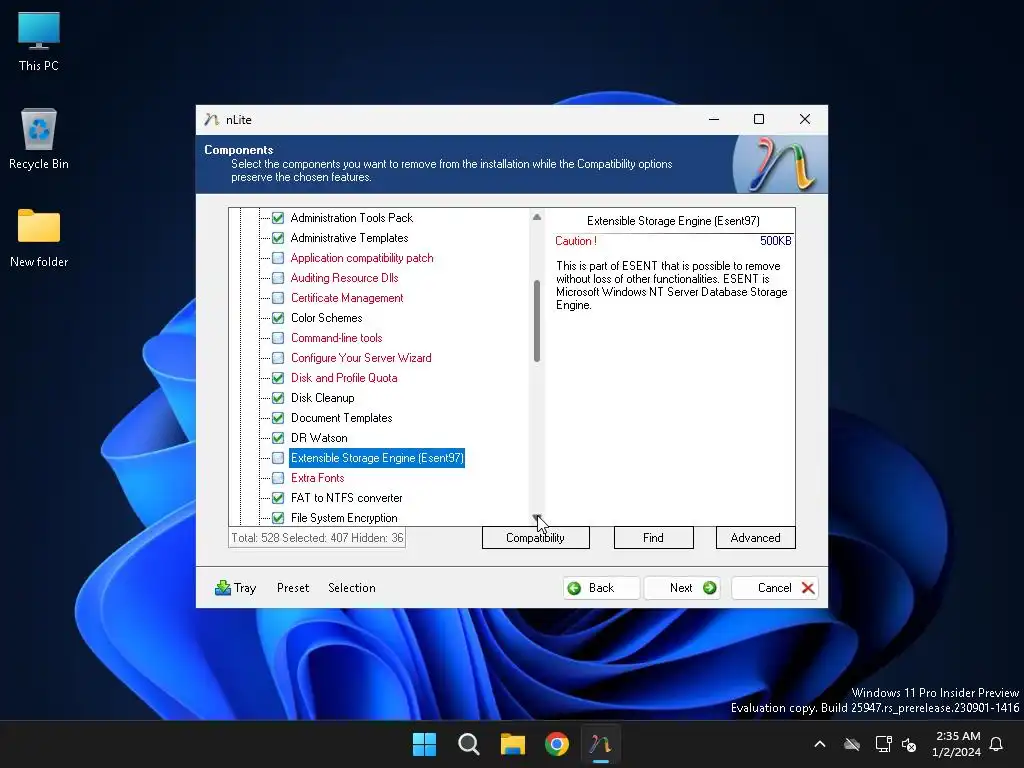Click the Tray icon at bottom left
The width and height of the screenshot is (1024, 768).
coord(223,588)
